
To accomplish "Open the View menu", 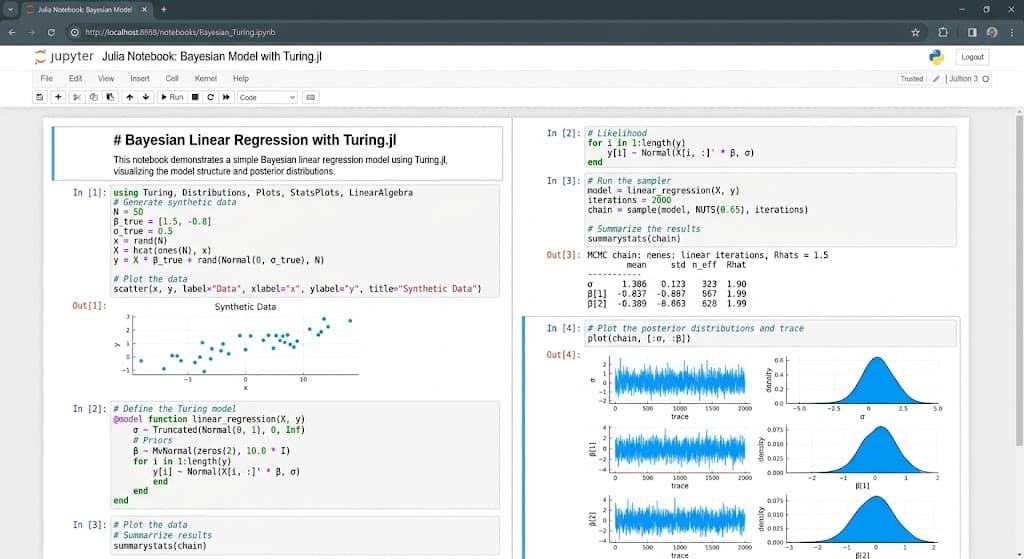I will coord(106,78).
